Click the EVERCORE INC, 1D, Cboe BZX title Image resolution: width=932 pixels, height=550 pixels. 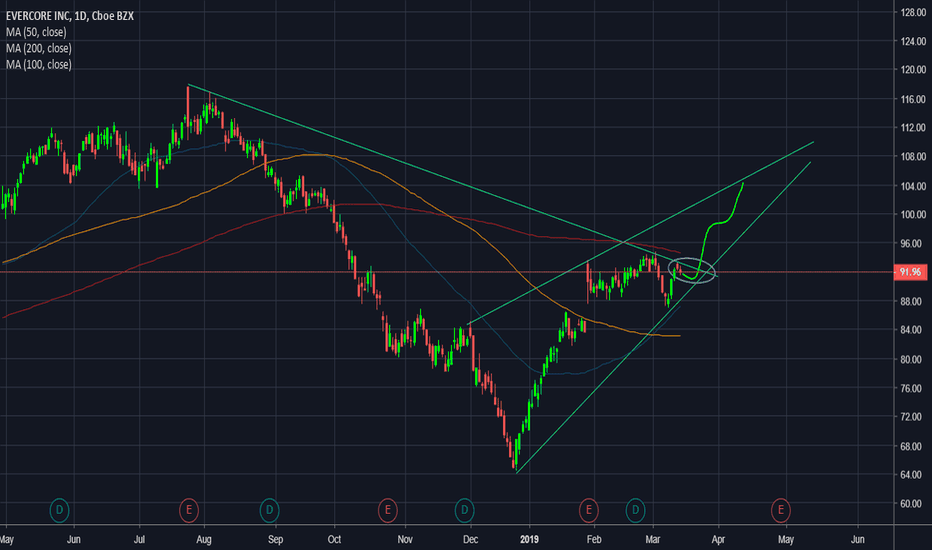(x=70, y=16)
